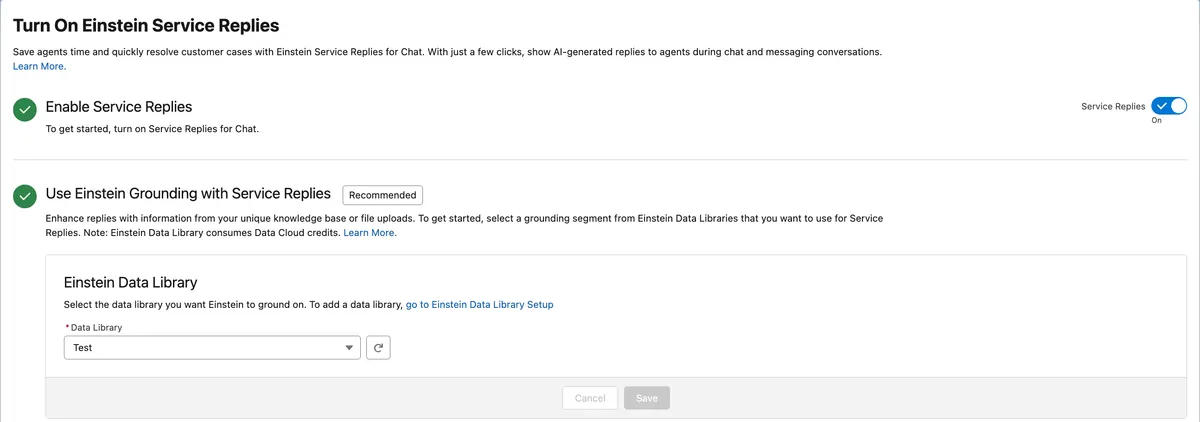The width and height of the screenshot is (1200, 422).
Task: Click Use Einstein Grounding with Service Replies heading
Action: click(188, 193)
